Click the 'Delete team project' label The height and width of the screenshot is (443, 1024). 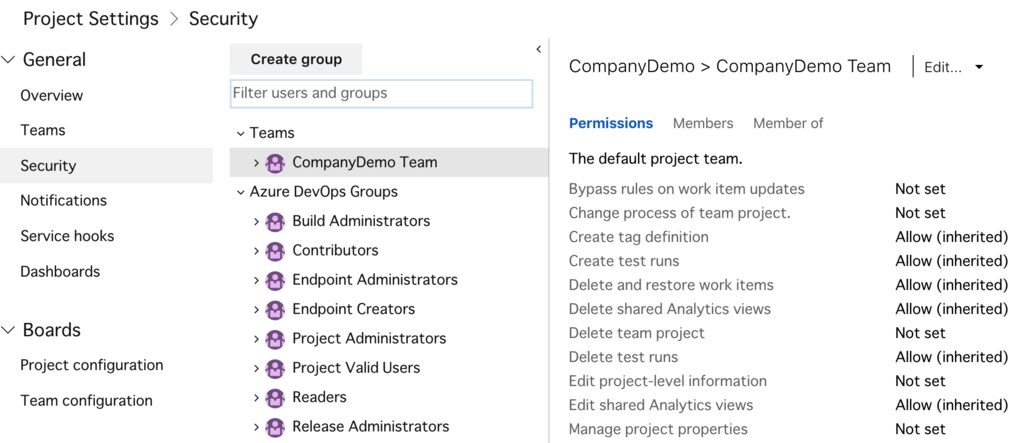(637, 333)
